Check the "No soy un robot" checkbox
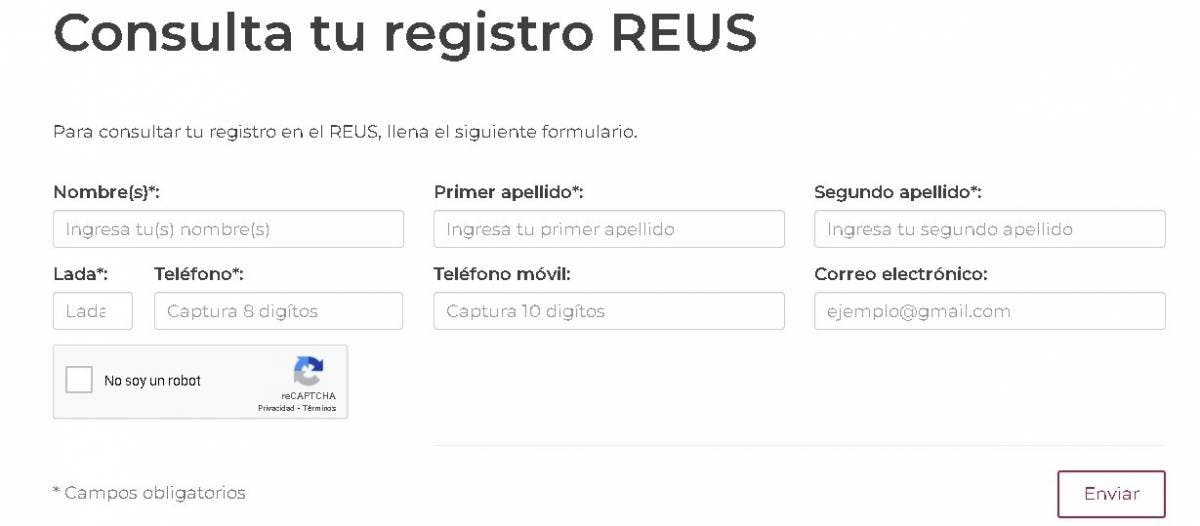 79,380
